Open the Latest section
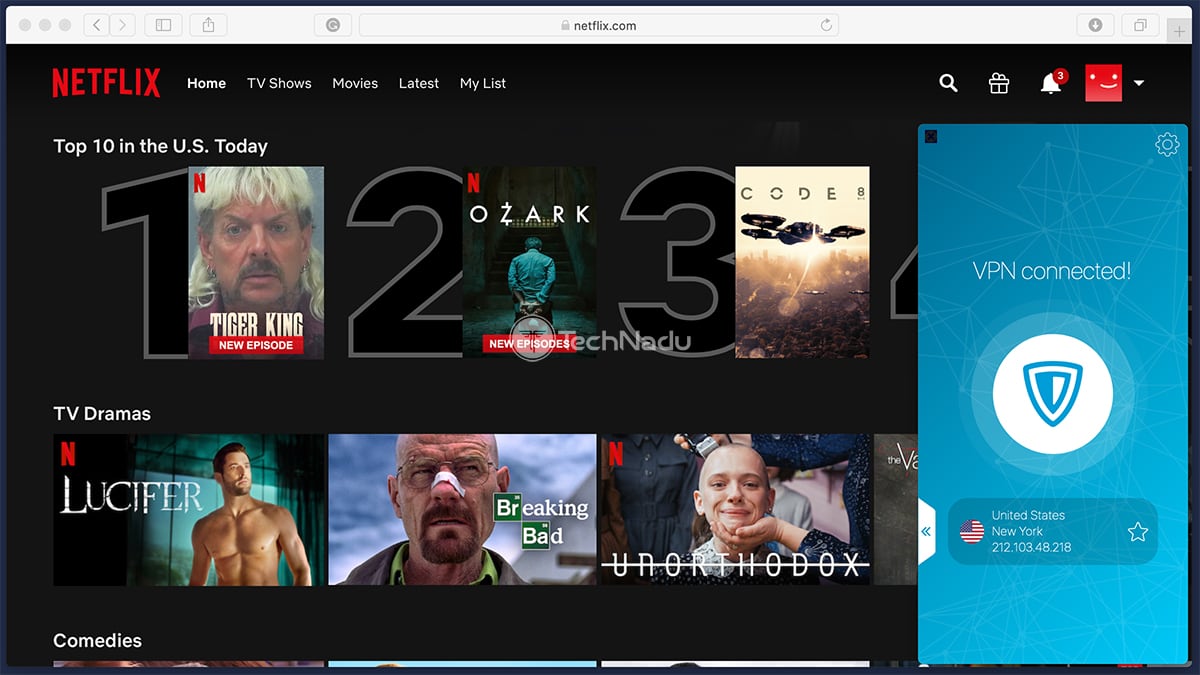This screenshot has width=1200, height=675. (418, 84)
